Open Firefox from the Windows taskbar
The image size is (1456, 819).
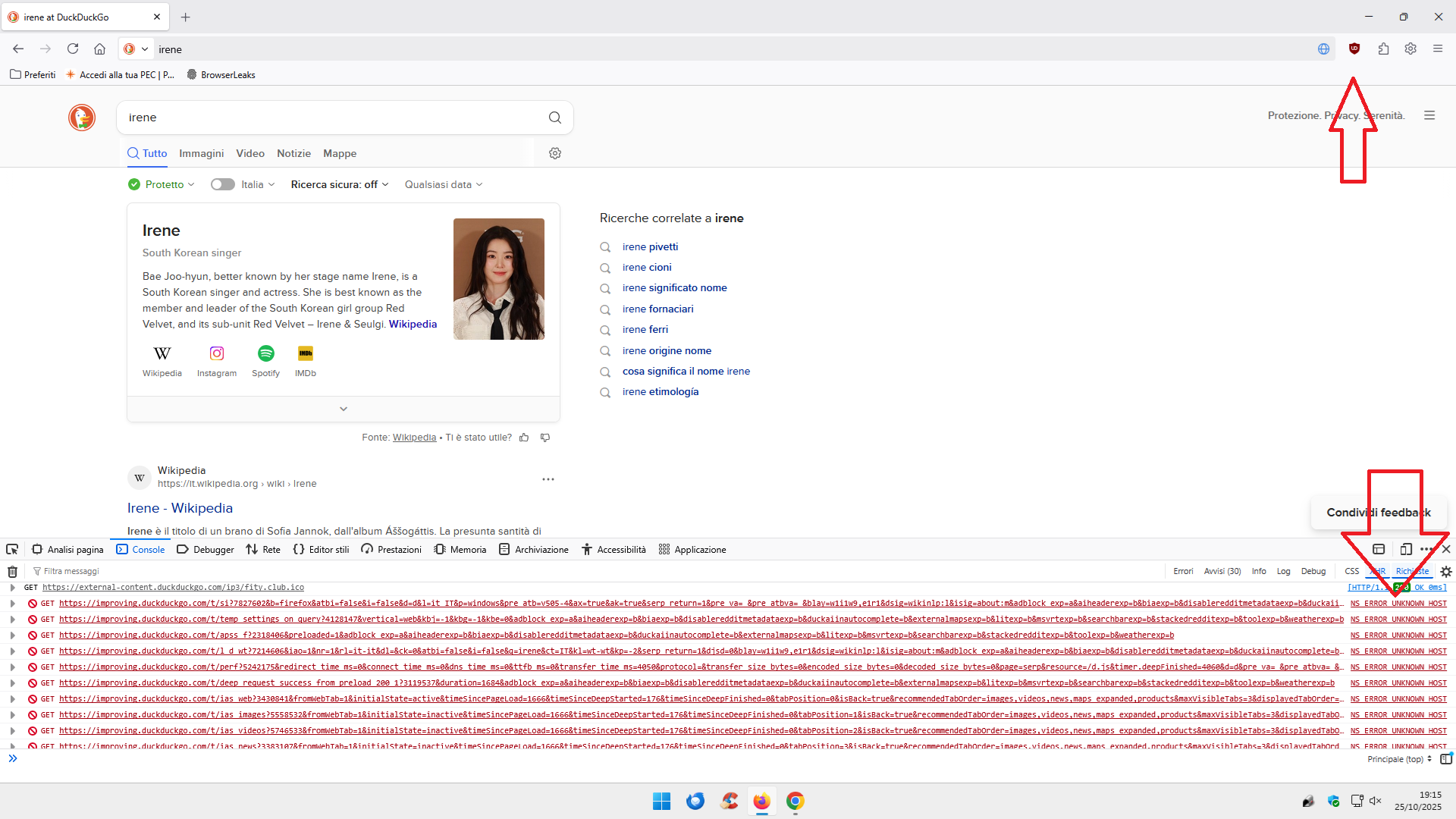coord(761,801)
